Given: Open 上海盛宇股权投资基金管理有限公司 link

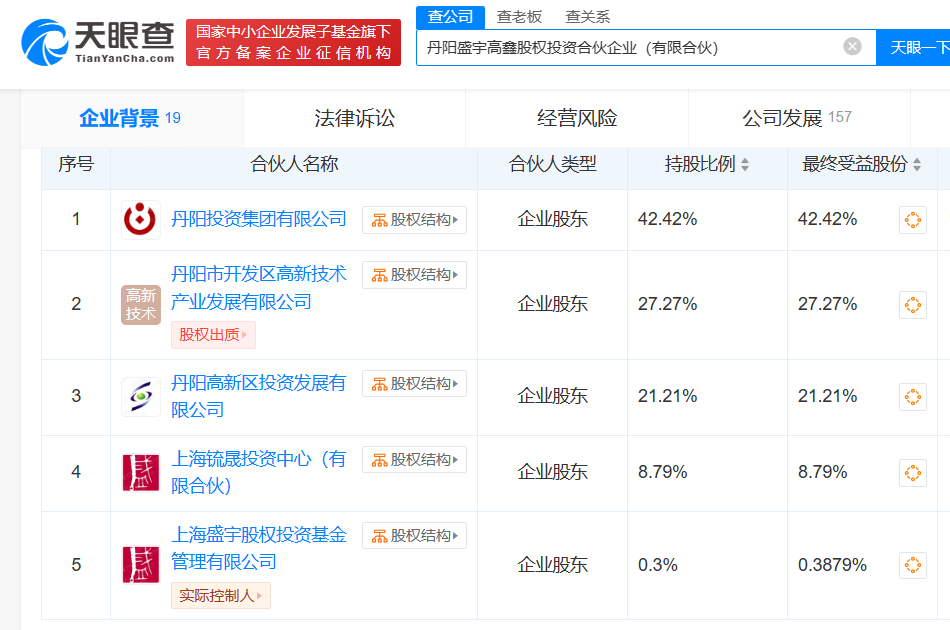Looking at the screenshot, I should click(259, 548).
